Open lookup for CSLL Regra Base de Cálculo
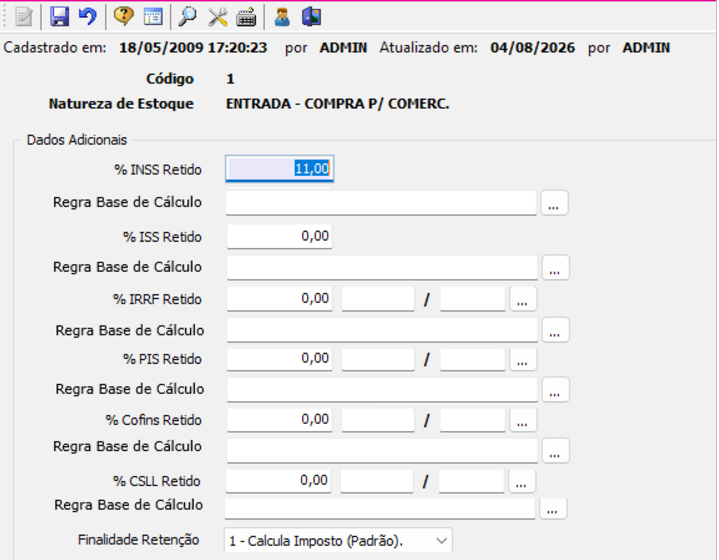 tap(553, 508)
